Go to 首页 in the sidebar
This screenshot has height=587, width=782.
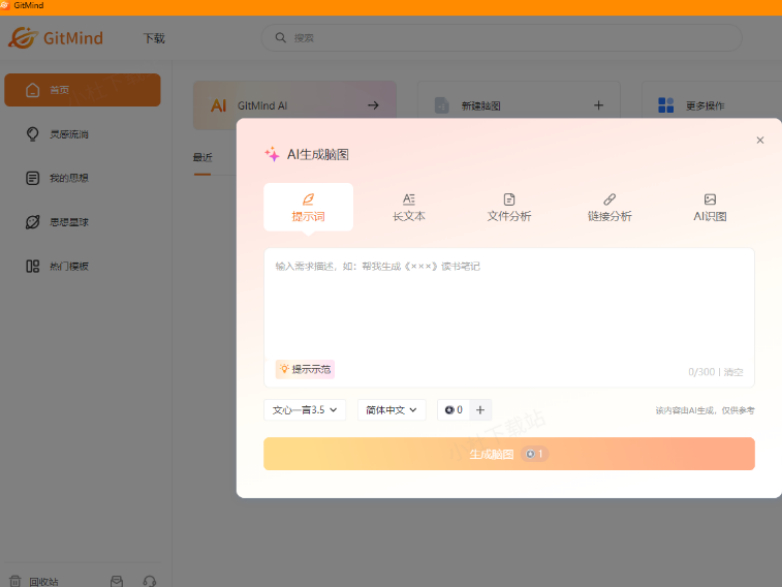82,90
